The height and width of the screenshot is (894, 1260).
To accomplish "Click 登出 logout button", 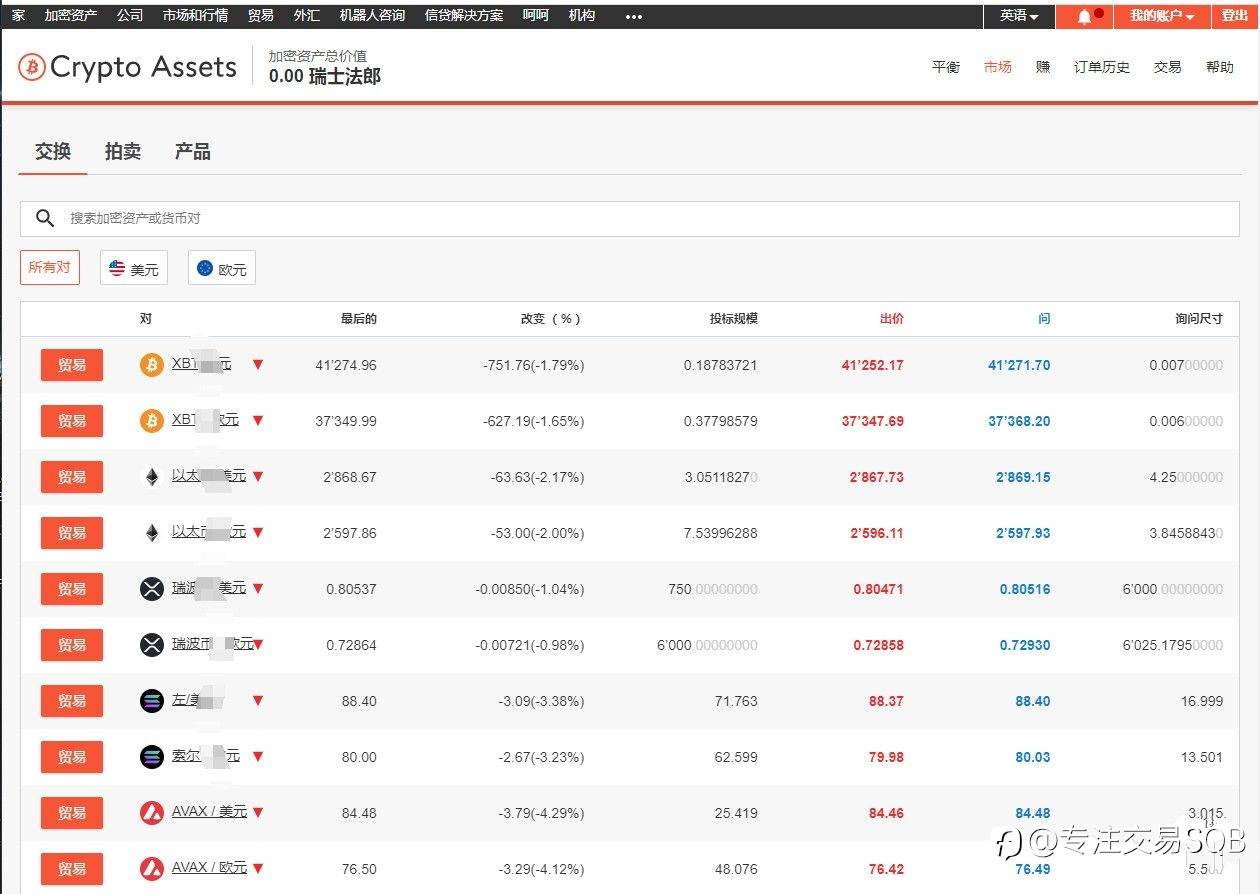I will pos(1235,16).
